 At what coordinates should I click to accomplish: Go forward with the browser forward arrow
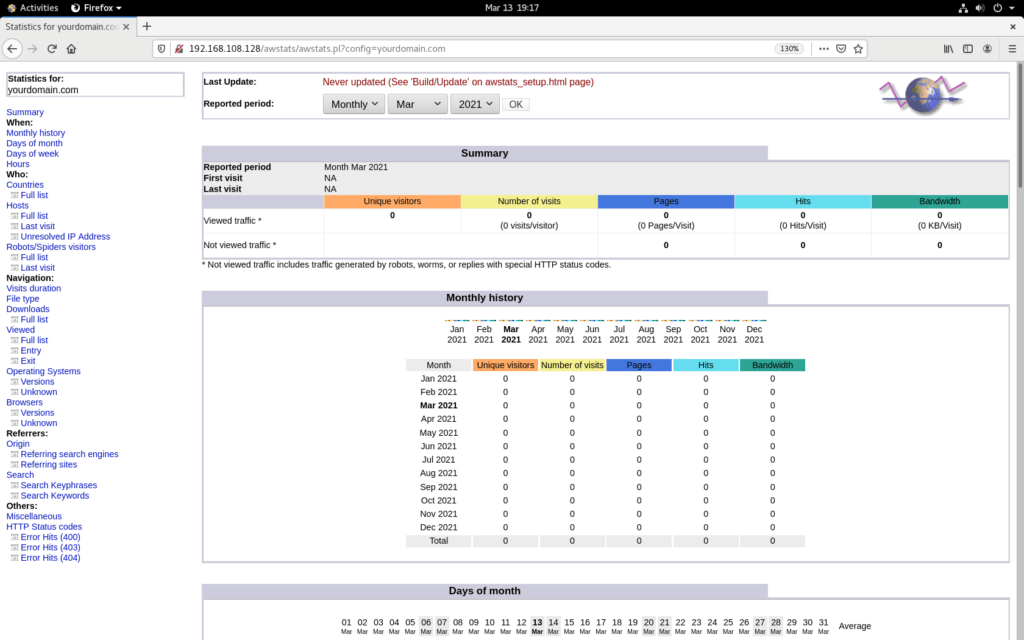pos(32,49)
